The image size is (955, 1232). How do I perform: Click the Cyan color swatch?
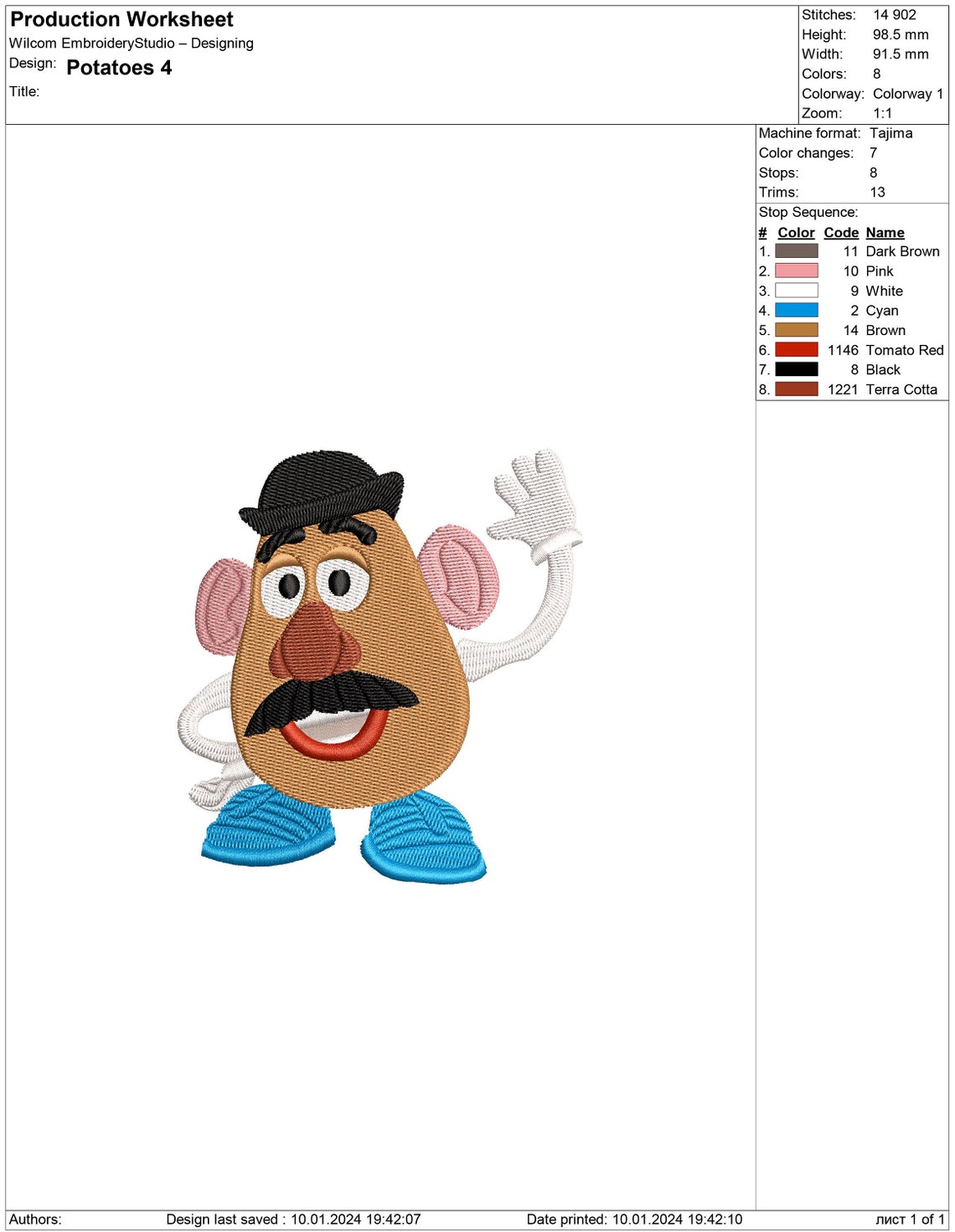point(796,310)
